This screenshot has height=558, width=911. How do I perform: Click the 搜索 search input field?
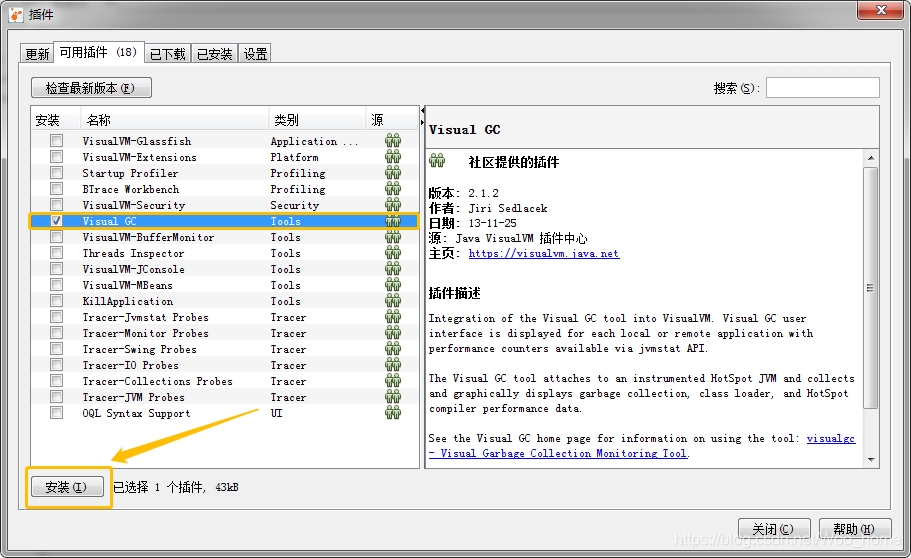point(823,88)
